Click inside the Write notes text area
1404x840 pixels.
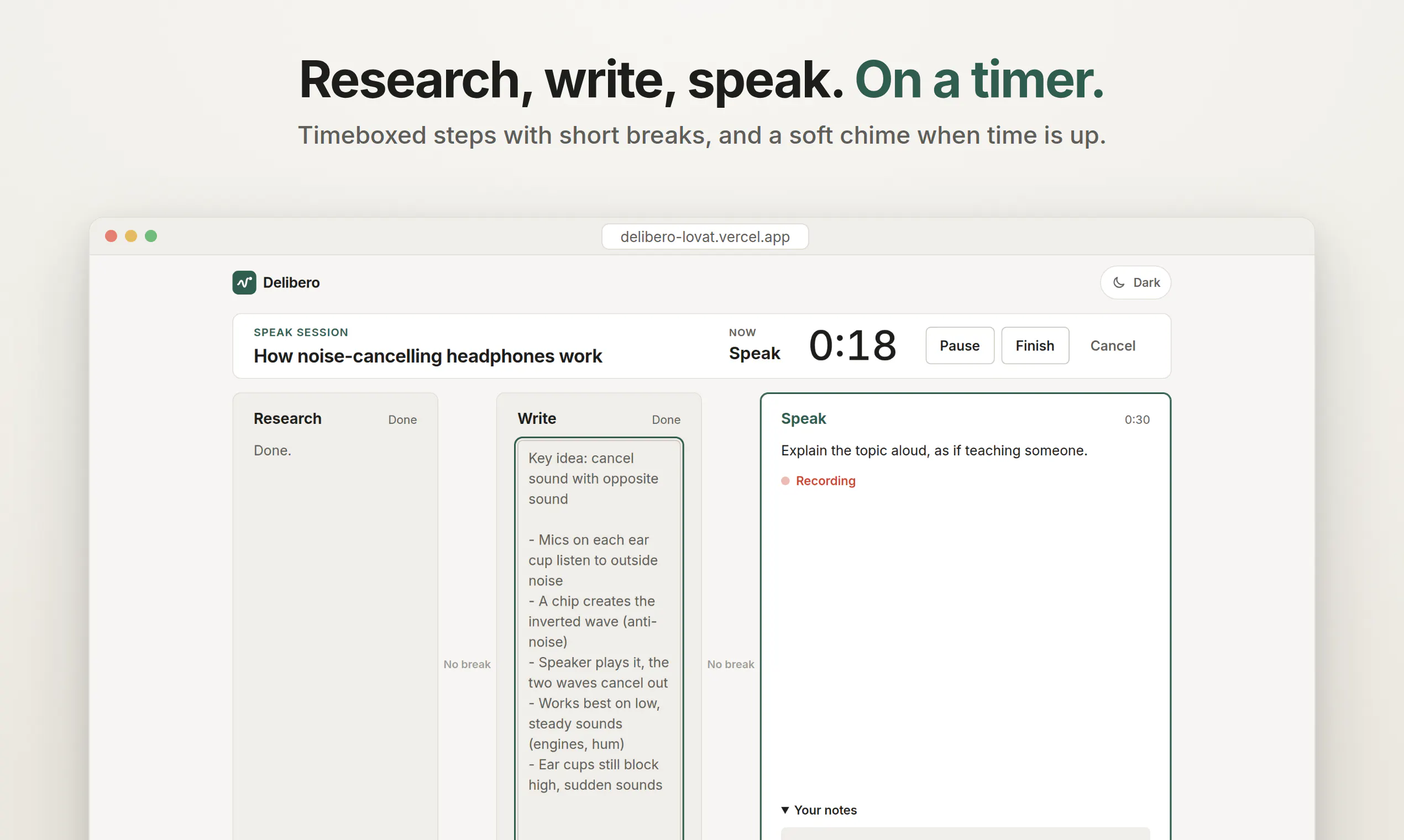click(x=599, y=638)
